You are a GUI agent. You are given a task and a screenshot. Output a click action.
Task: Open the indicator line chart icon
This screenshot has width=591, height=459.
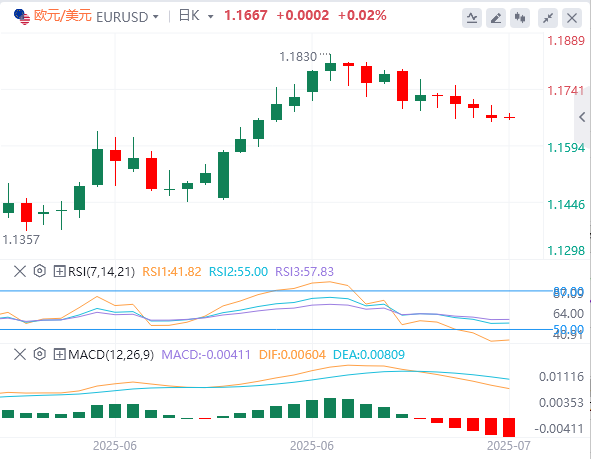[472, 17]
